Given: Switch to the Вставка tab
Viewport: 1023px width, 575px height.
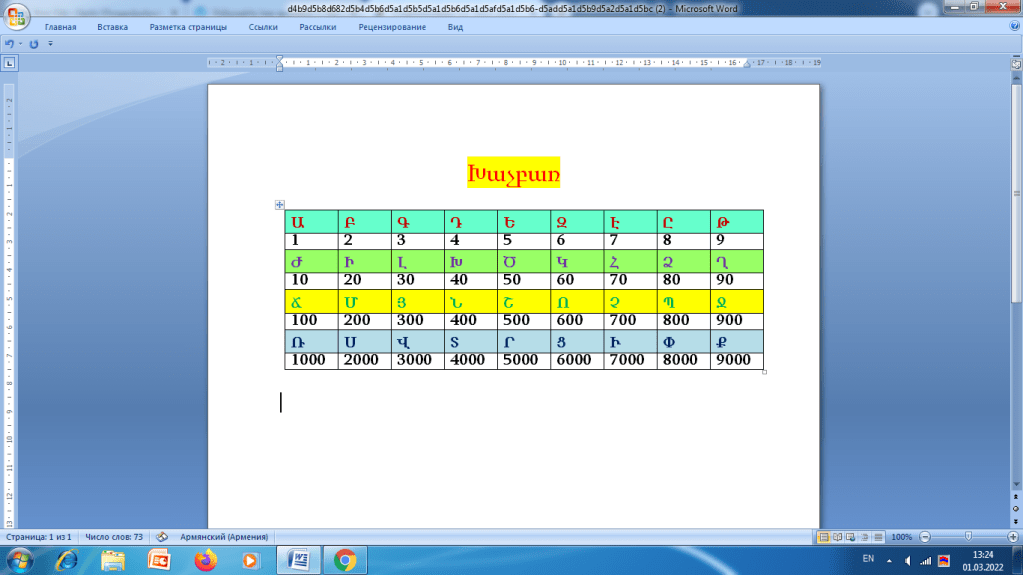Looking at the screenshot, I should pos(112,27).
